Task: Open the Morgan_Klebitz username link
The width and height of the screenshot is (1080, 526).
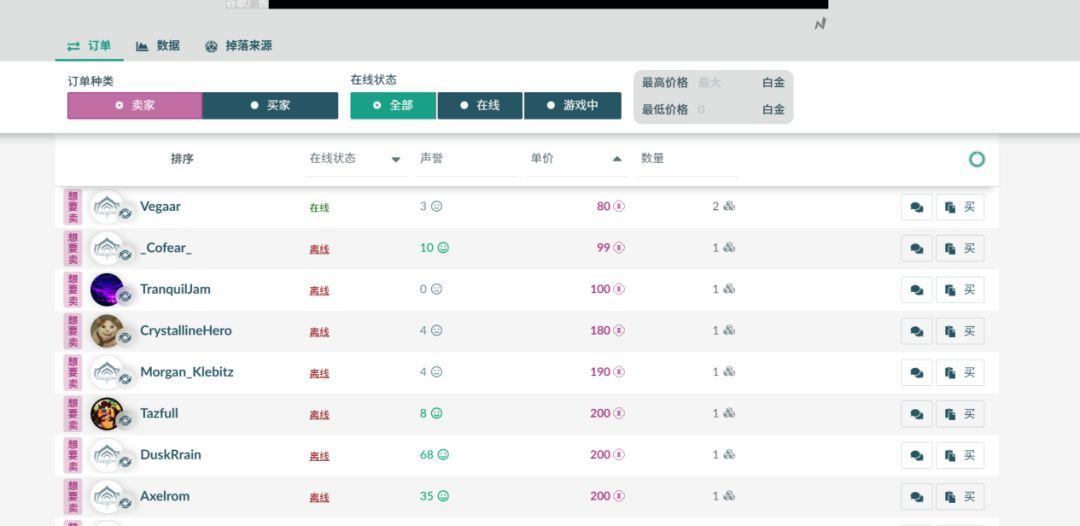Action: 187,372
